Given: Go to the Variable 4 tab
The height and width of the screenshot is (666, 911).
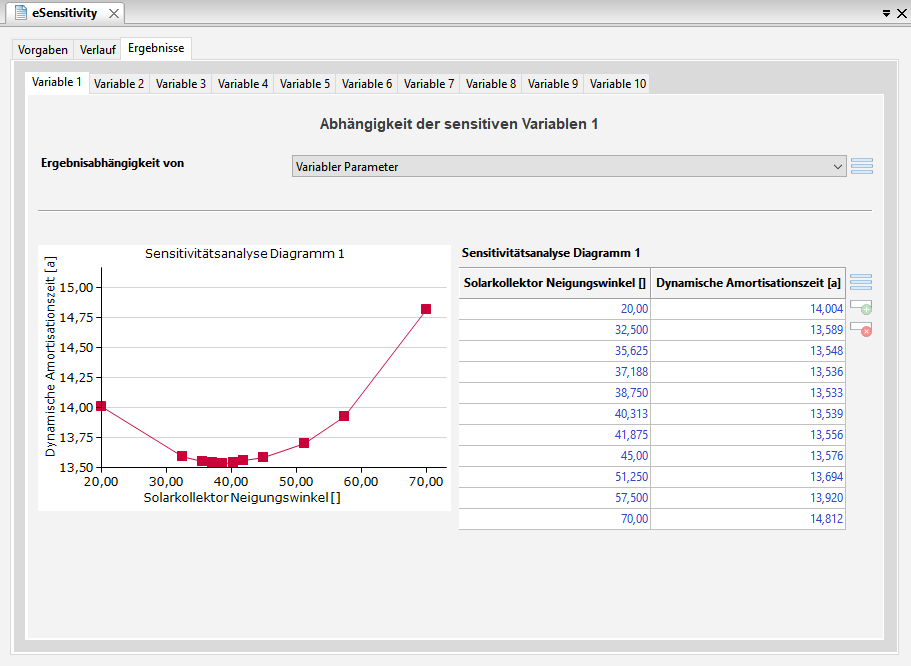Looking at the screenshot, I should [243, 84].
